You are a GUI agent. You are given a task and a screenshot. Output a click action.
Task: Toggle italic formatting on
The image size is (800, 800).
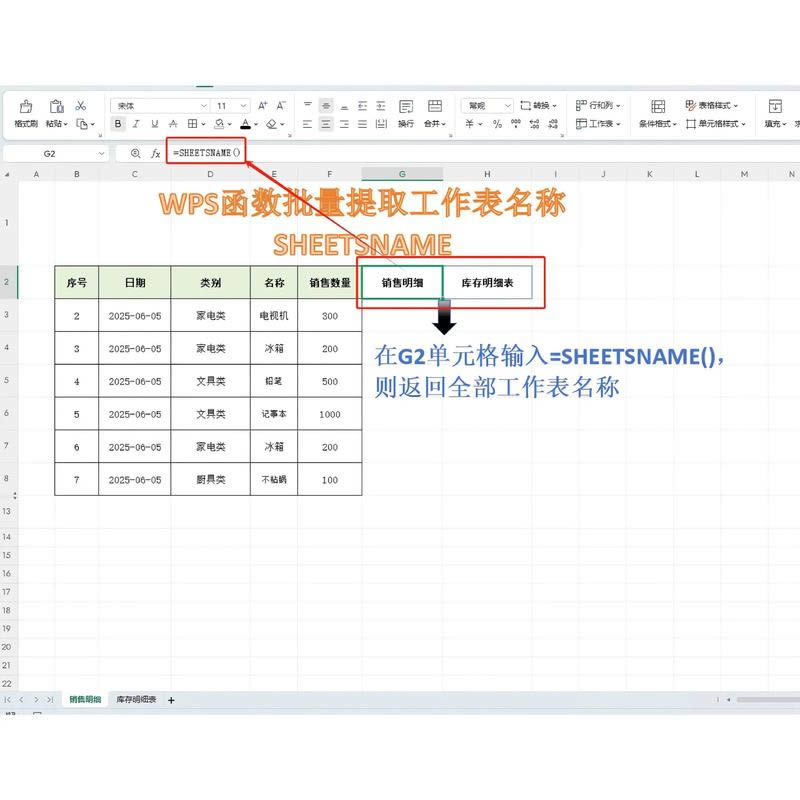coord(134,124)
